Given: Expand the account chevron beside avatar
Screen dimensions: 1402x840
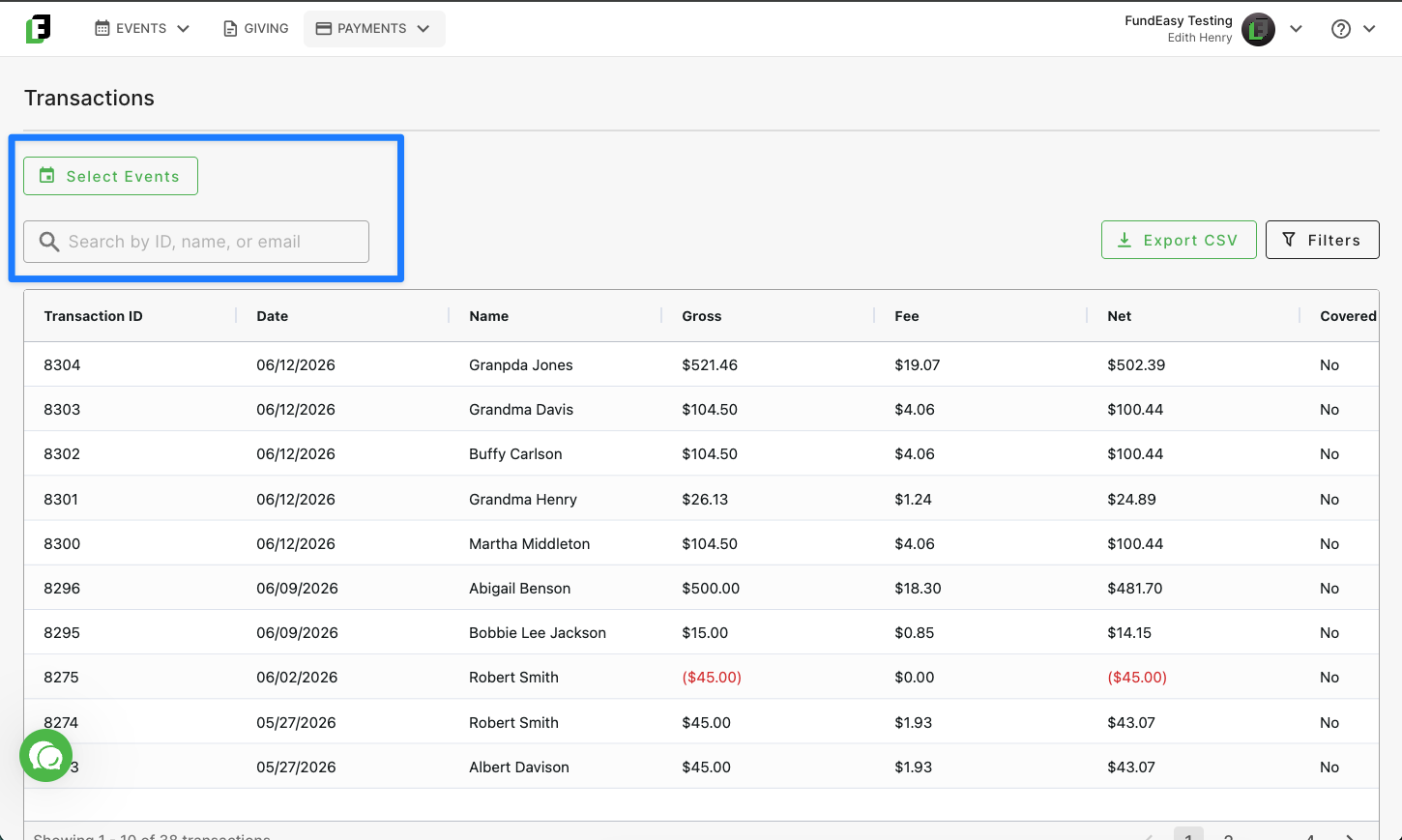Looking at the screenshot, I should (x=1297, y=29).
